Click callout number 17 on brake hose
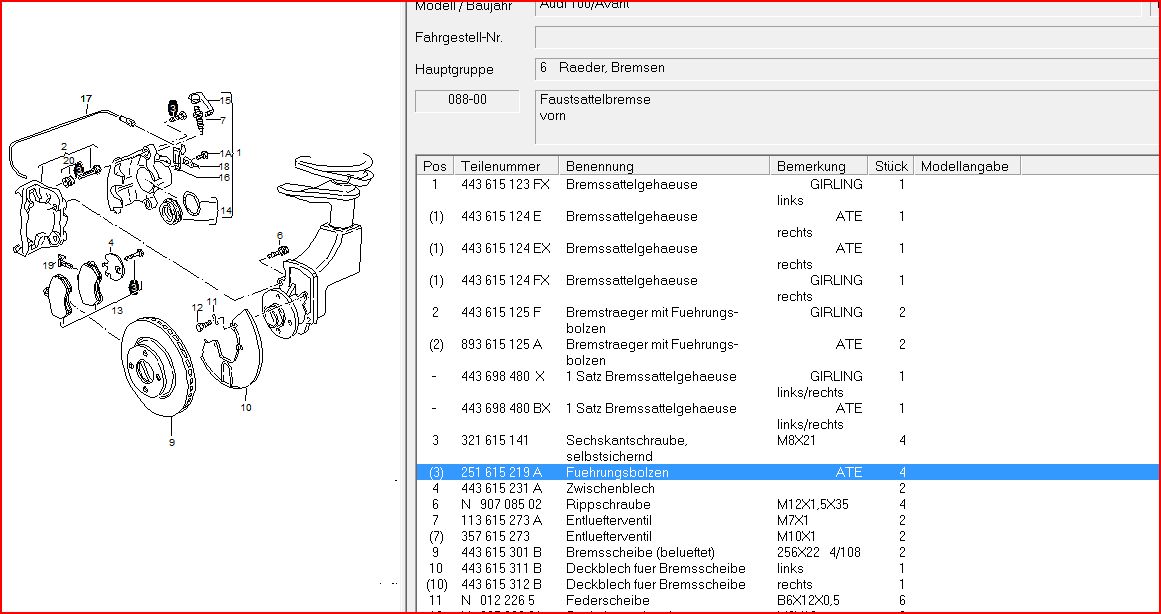This screenshot has height=614, width=1161. [86, 99]
